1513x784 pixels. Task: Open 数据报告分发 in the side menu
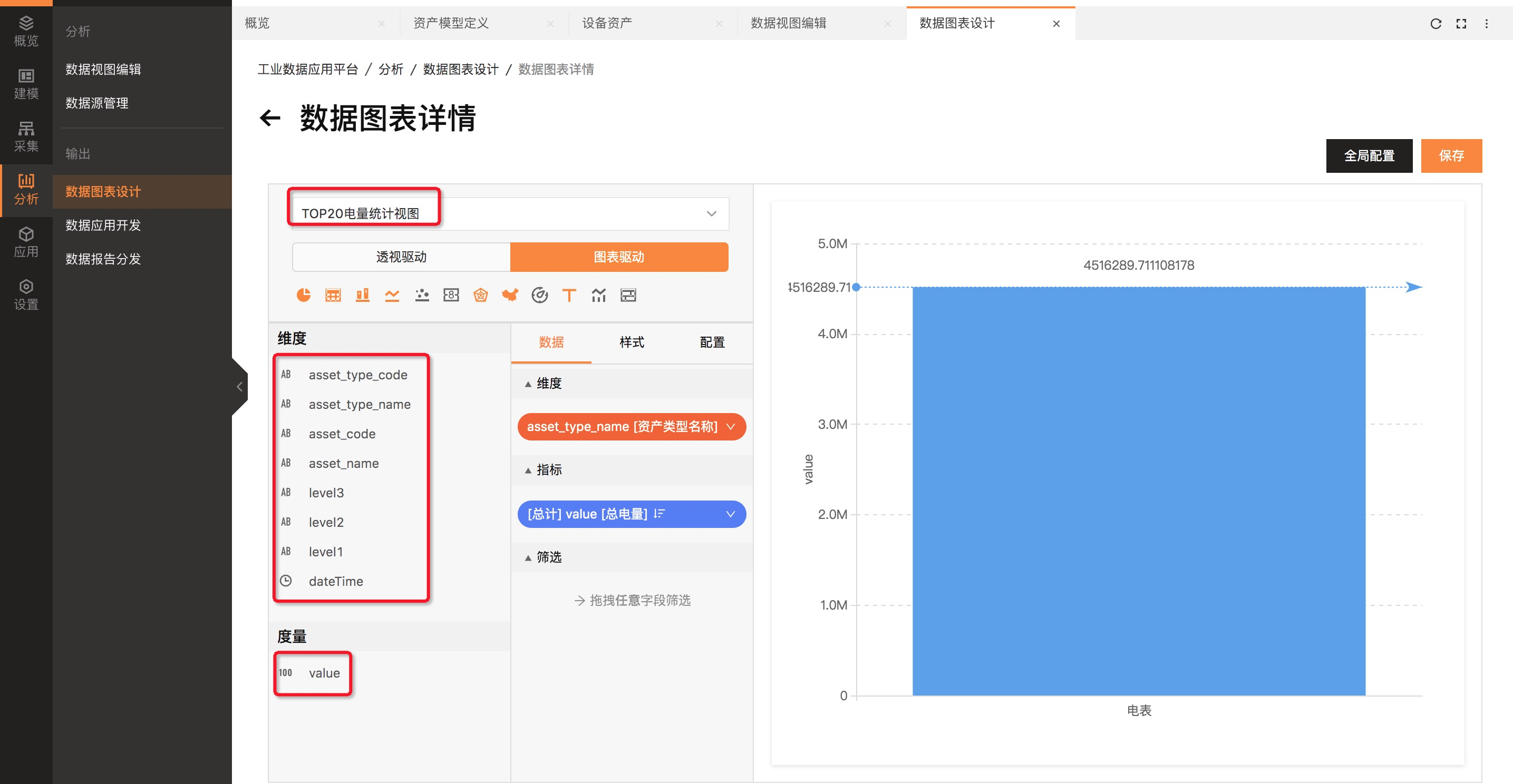click(103, 259)
